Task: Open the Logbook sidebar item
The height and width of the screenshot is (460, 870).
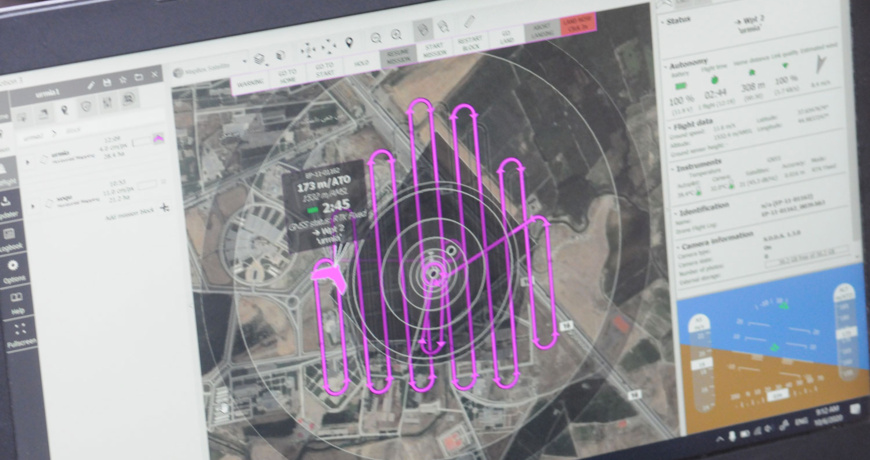Action: tap(11, 240)
